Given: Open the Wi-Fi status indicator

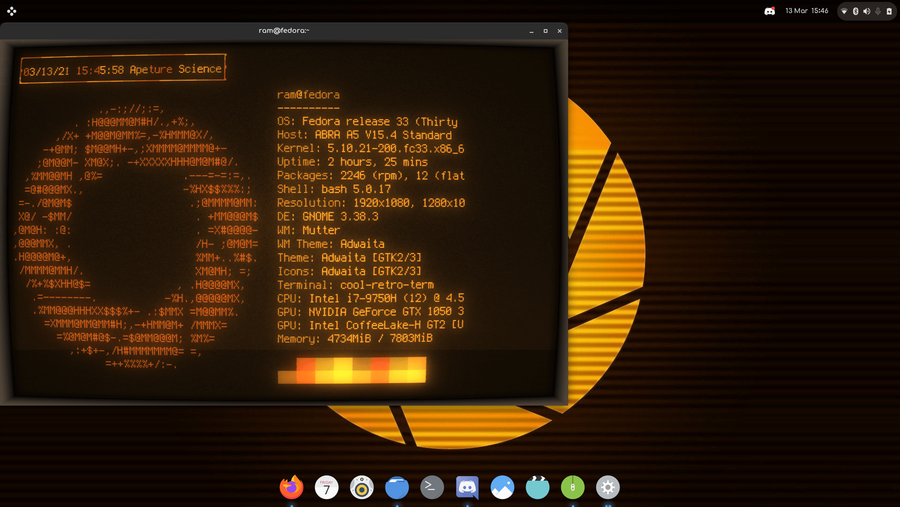Looking at the screenshot, I should pos(845,11).
